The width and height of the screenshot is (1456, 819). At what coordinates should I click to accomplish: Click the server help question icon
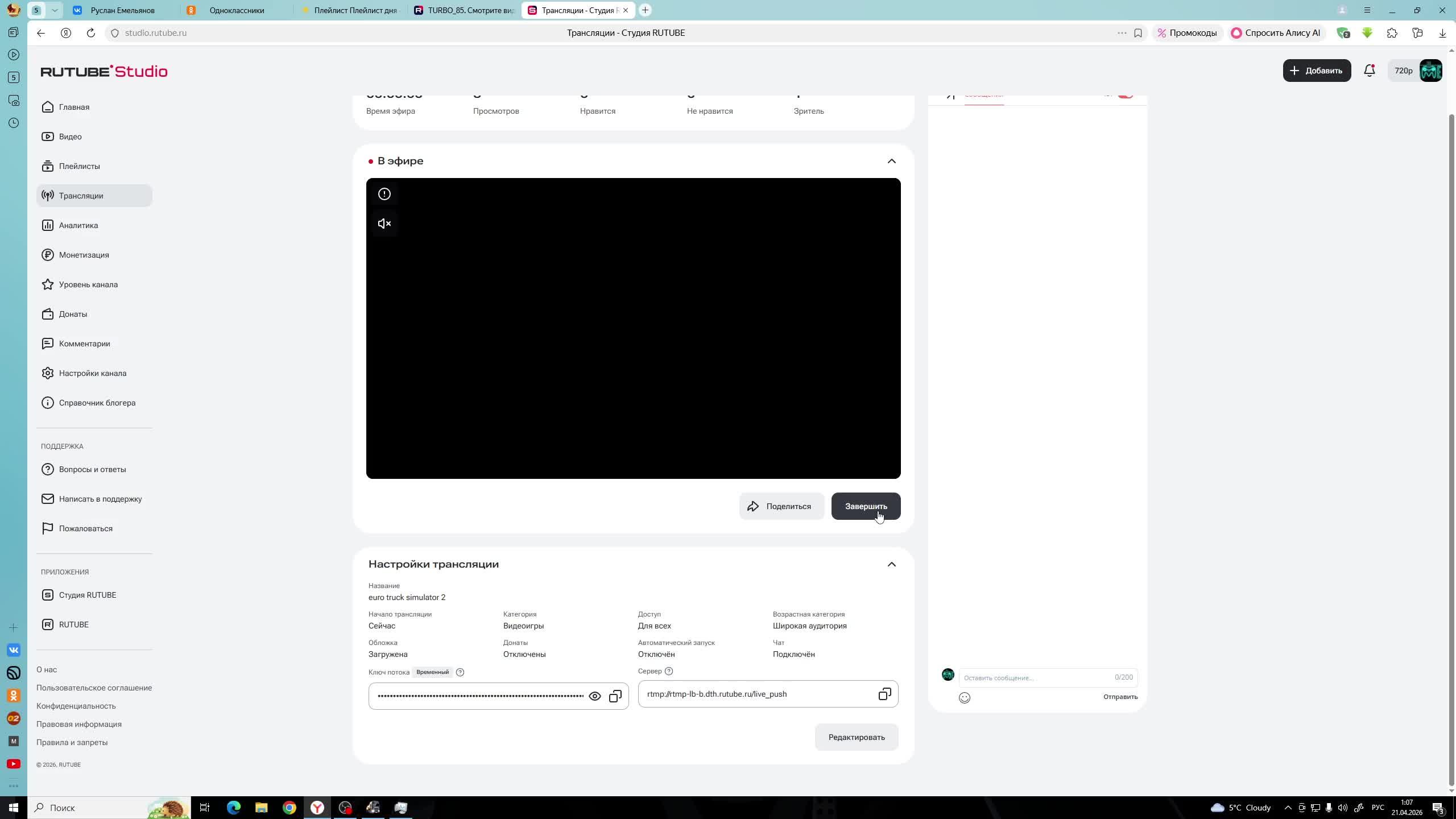pos(669,671)
